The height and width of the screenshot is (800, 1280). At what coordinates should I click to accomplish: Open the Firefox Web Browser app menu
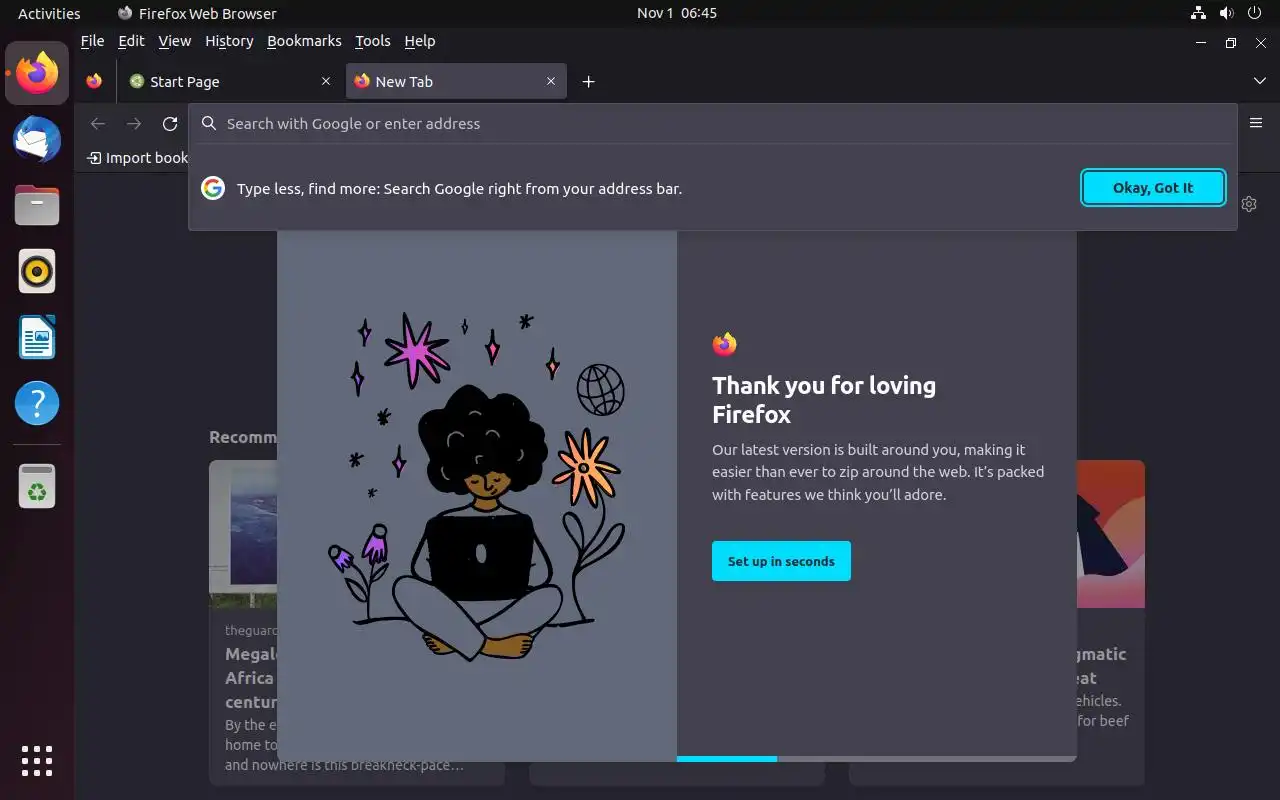point(197,13)
